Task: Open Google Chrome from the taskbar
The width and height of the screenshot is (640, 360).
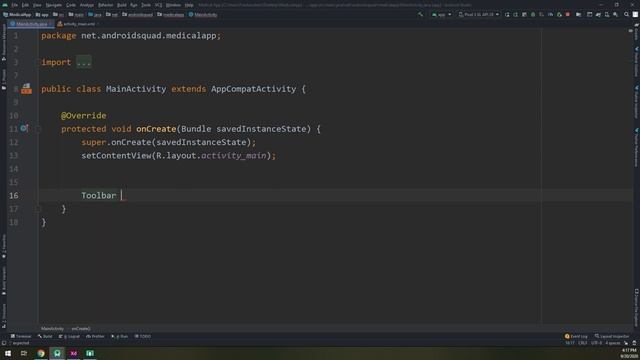Action: click(x=41, y=353)
